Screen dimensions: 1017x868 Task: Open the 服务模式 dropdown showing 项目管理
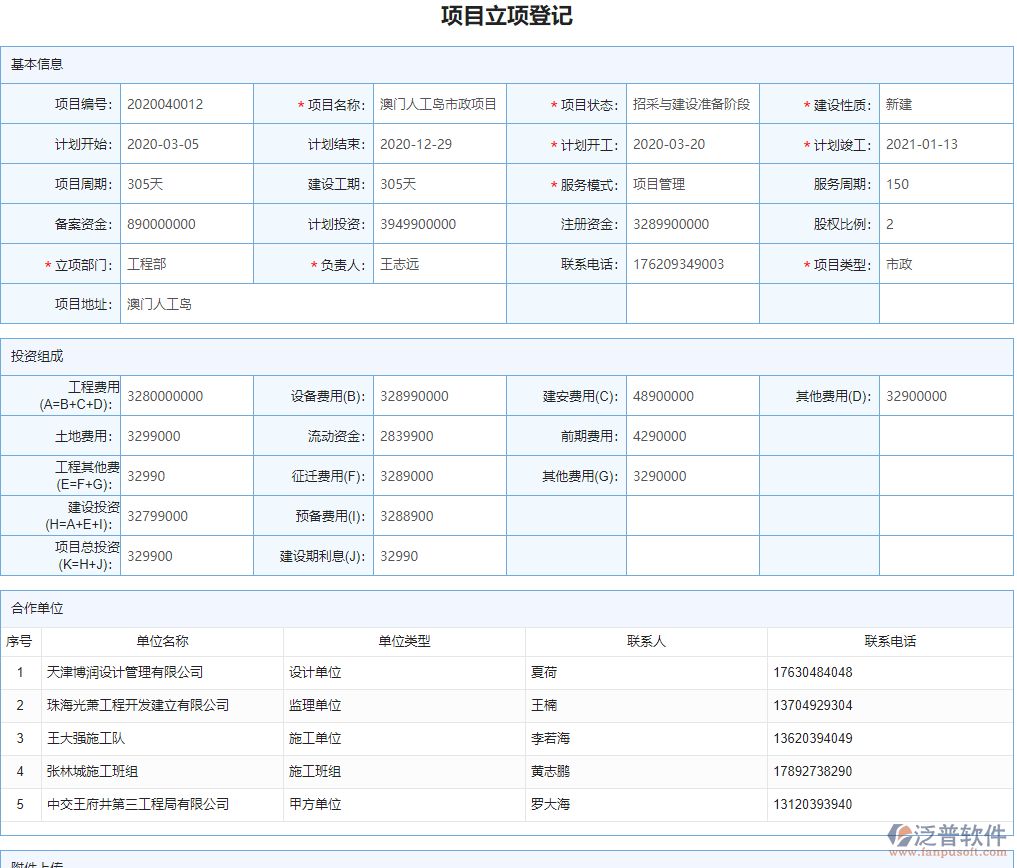(x=692, y=184)
